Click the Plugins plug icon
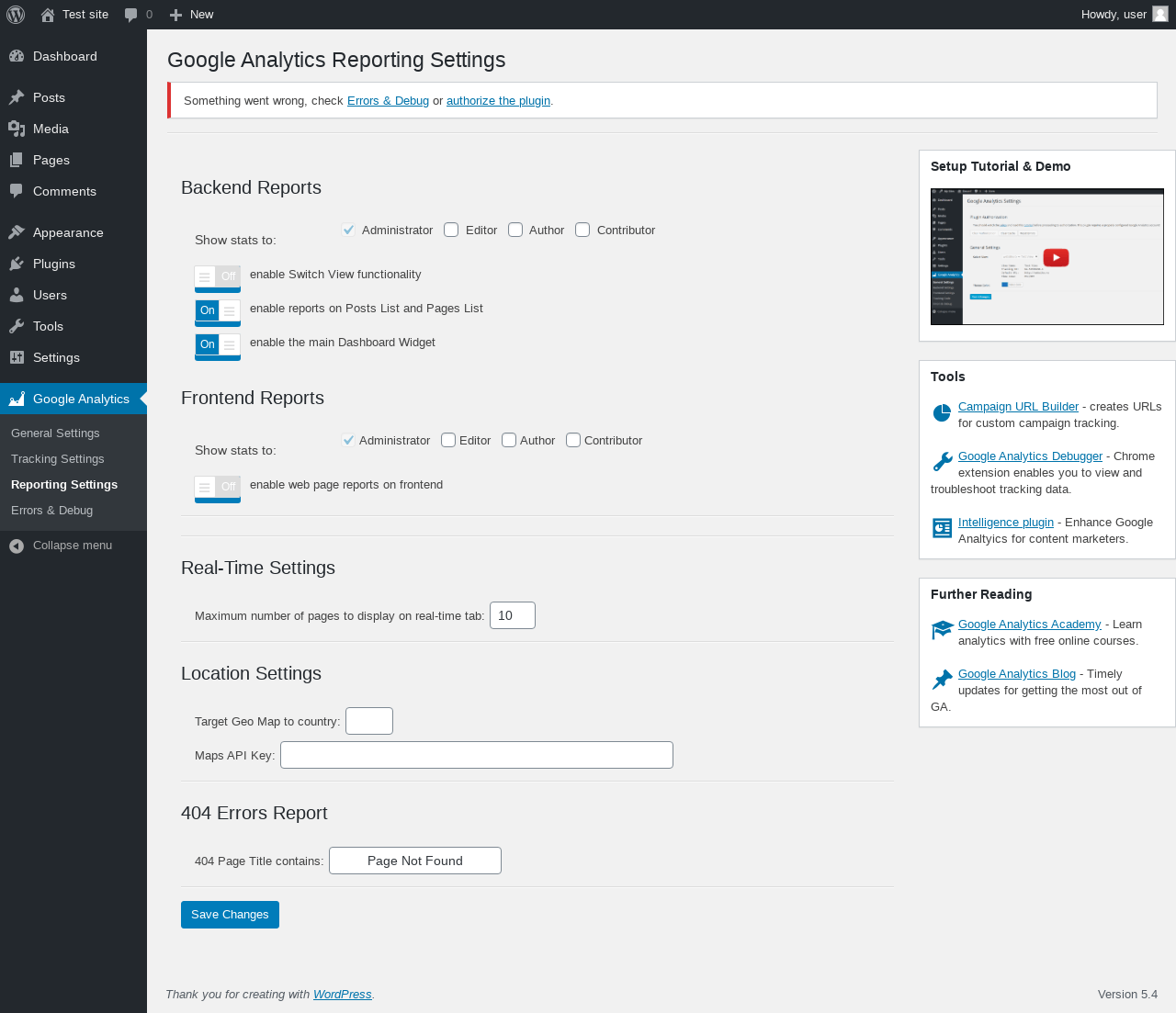Image resolution: width=1176 pixels, height=1013 pixels. tap(17, 264)
